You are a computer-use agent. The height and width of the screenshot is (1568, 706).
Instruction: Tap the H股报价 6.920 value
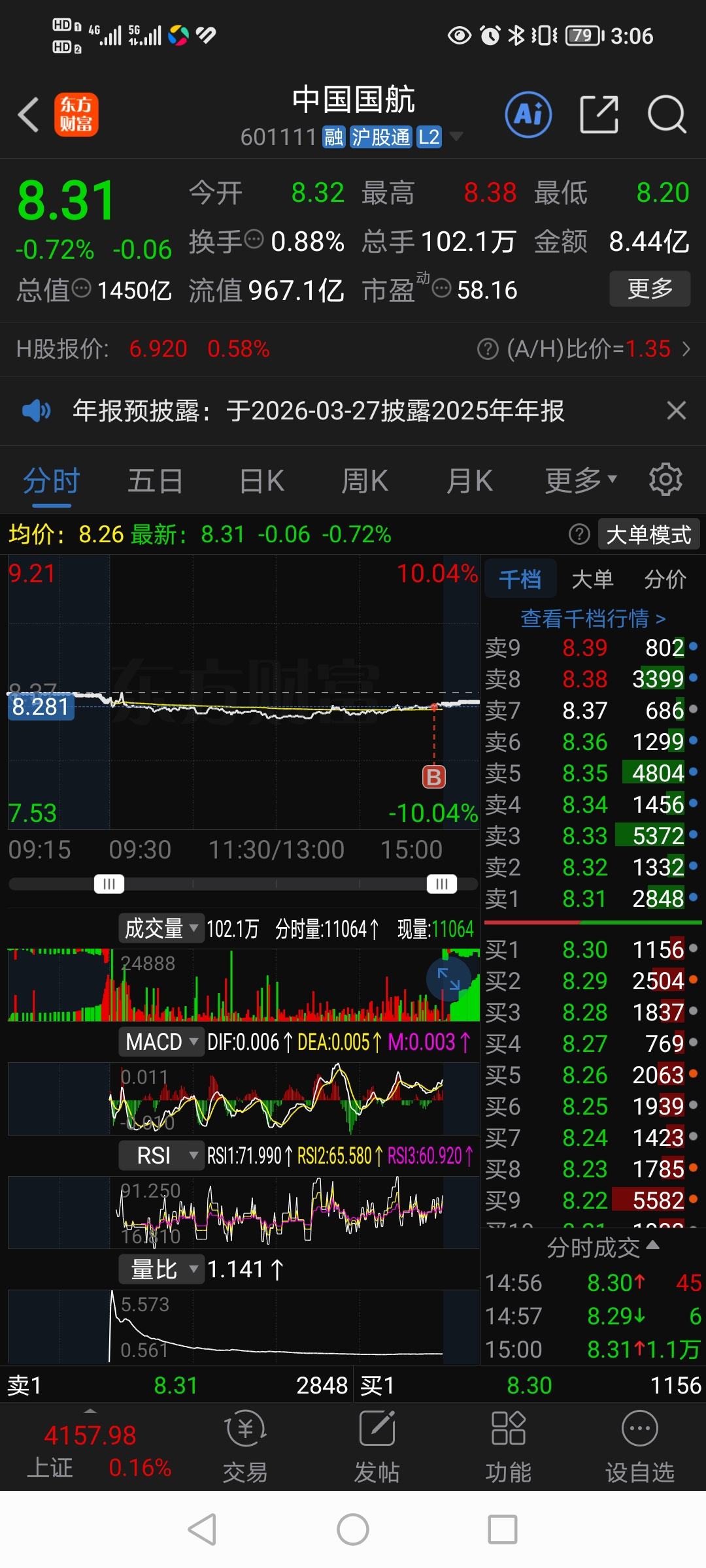click(158, 349)
